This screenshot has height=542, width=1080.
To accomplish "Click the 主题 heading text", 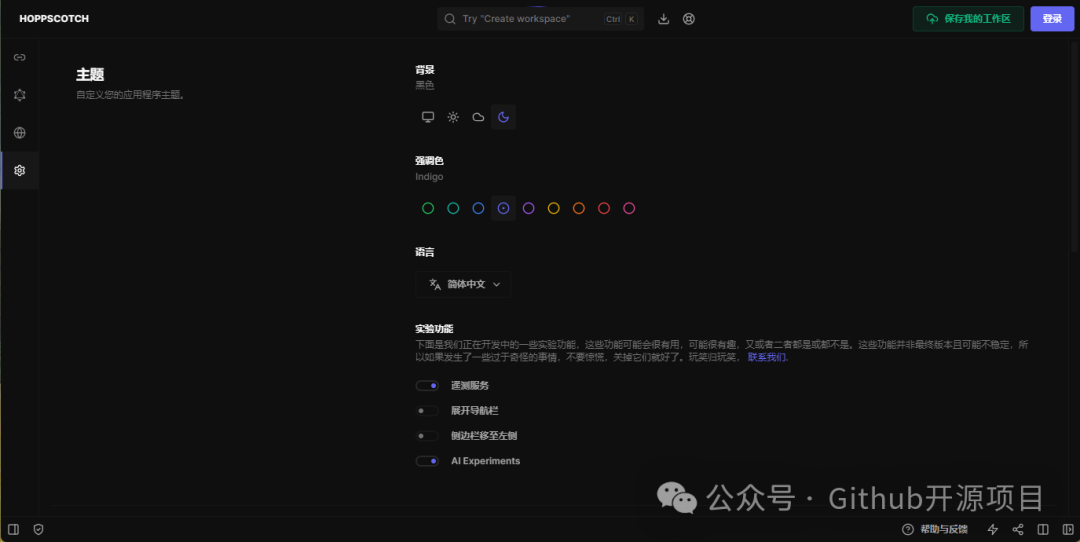I will [x=90, y=74].
